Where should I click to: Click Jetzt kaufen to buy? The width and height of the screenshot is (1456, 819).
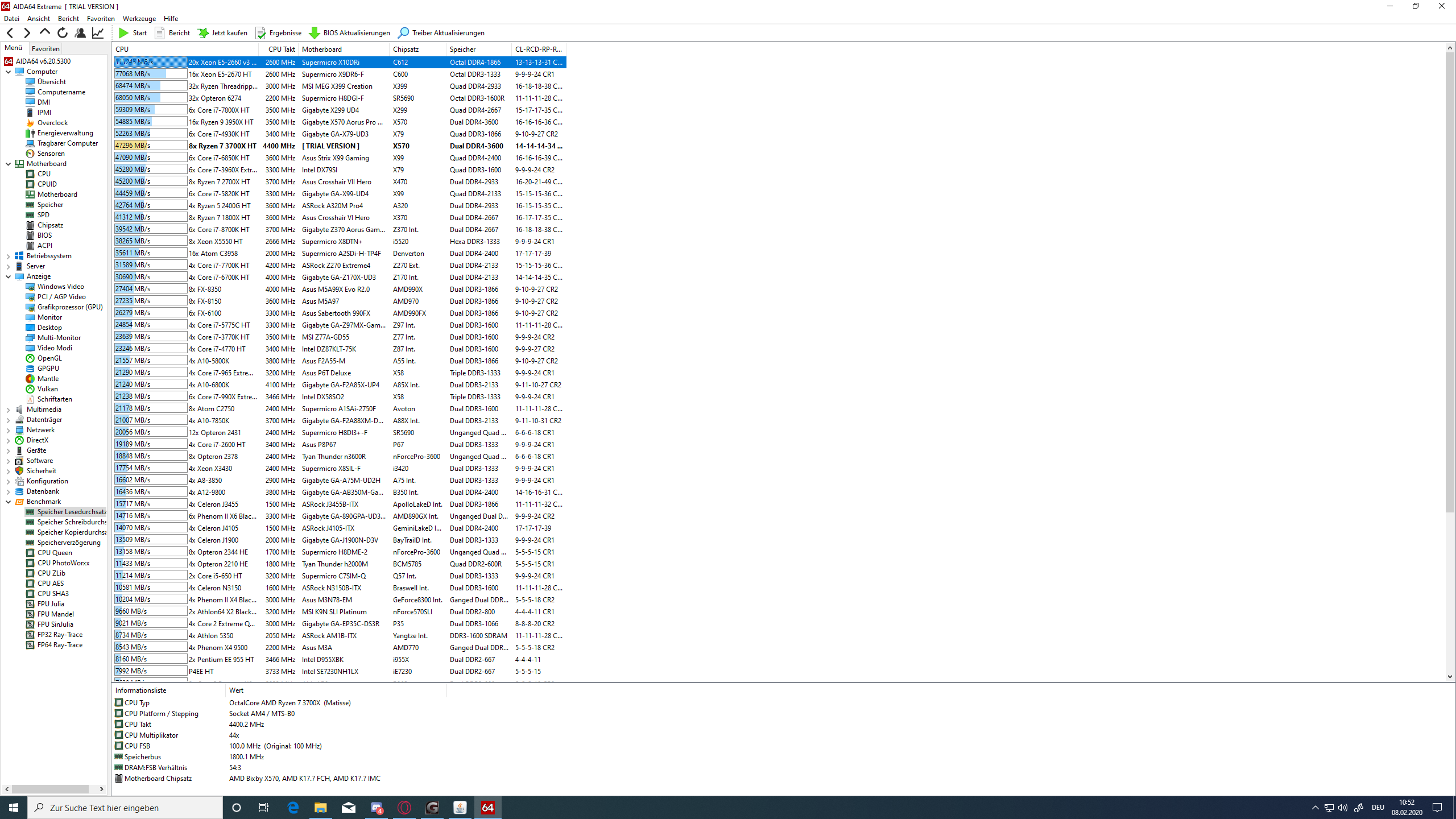222,33
